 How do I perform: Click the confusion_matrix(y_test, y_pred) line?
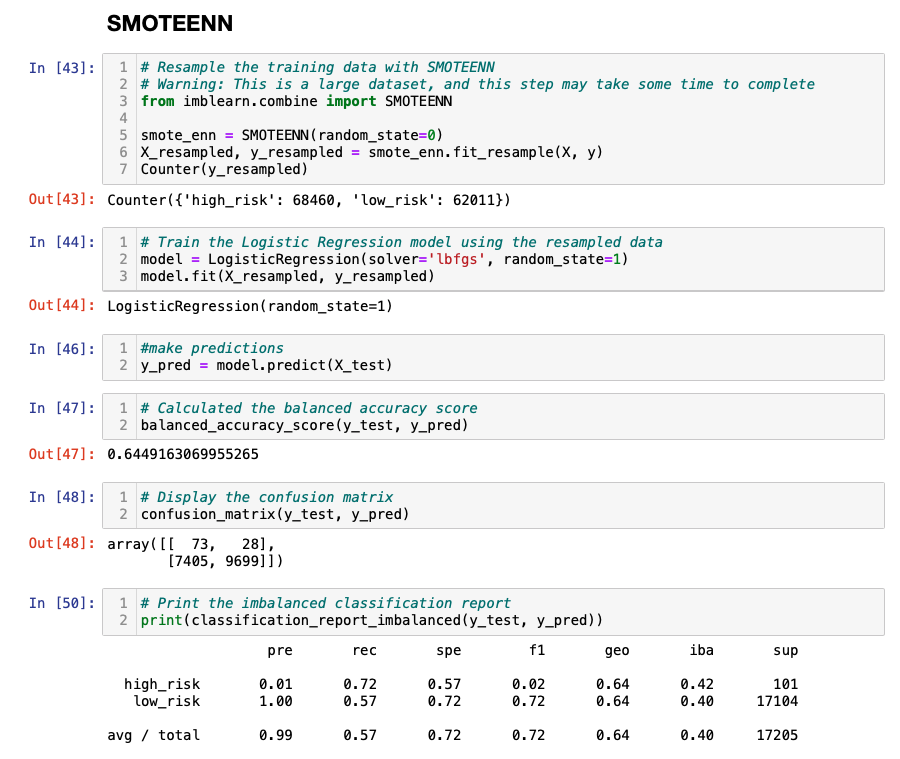tap(275, 514)
